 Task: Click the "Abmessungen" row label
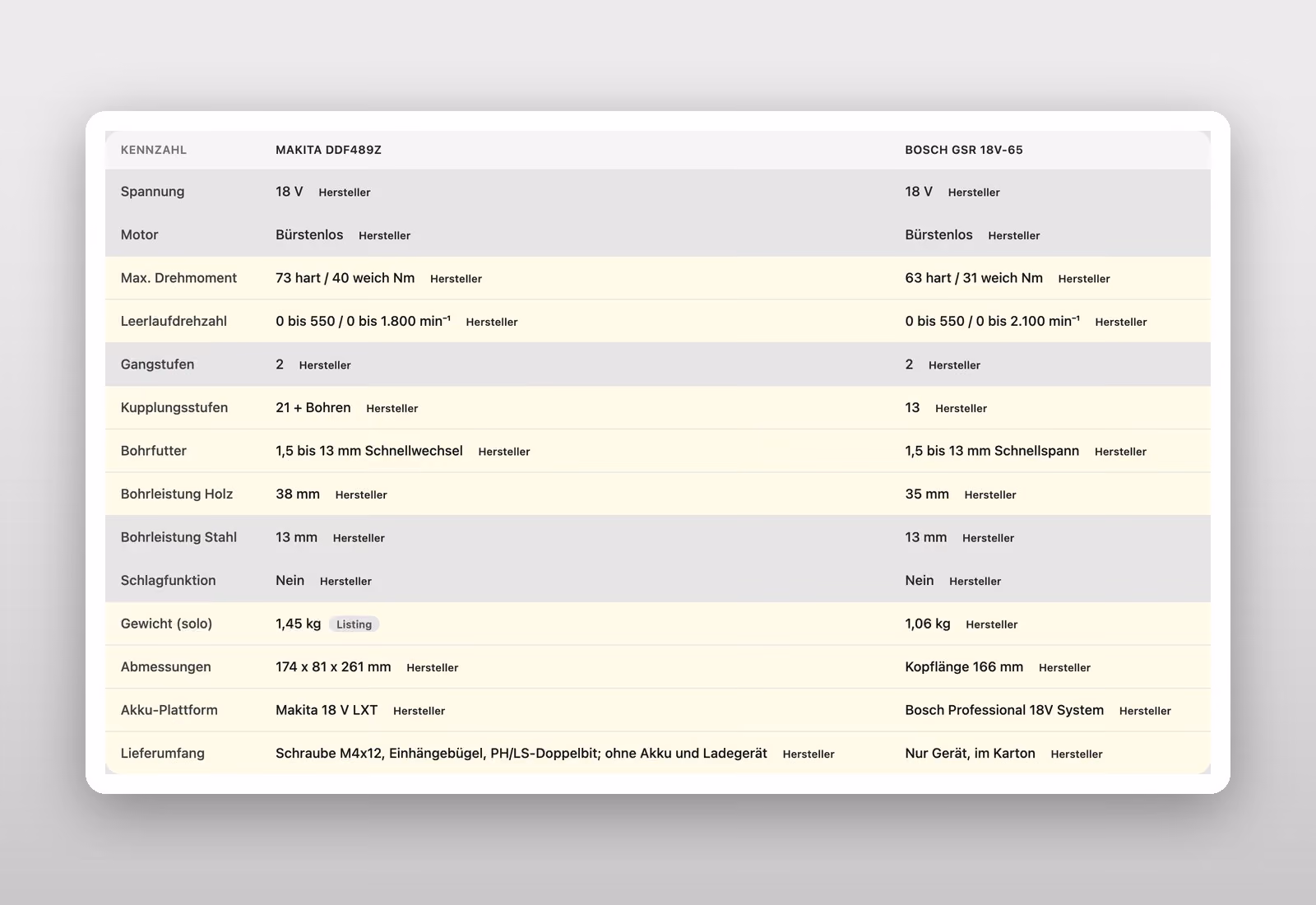(x=165, y=666)
